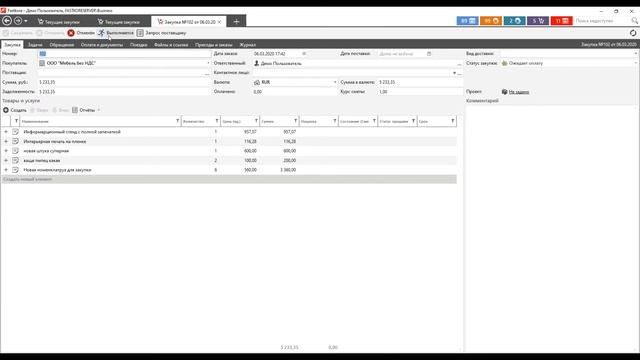Click the search magnifier icon

pos(634,21)
